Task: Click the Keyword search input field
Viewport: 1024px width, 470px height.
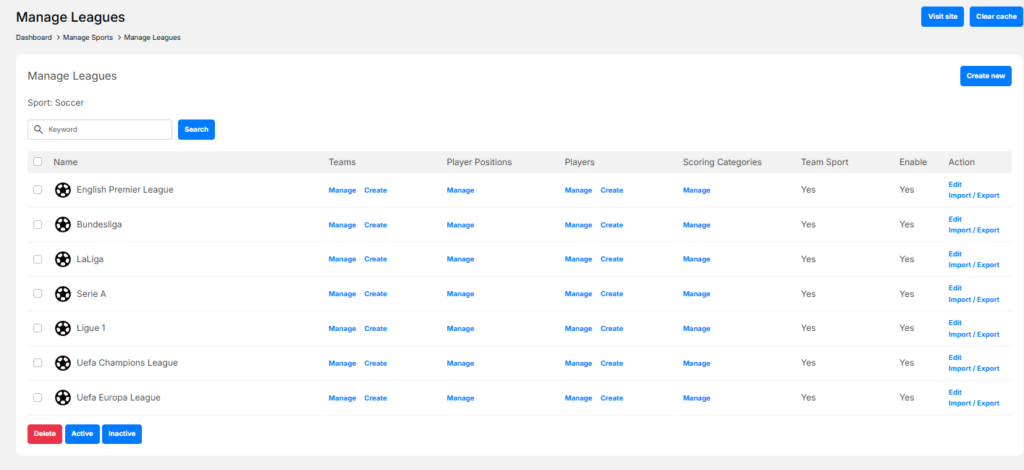Action: [107, 129]
